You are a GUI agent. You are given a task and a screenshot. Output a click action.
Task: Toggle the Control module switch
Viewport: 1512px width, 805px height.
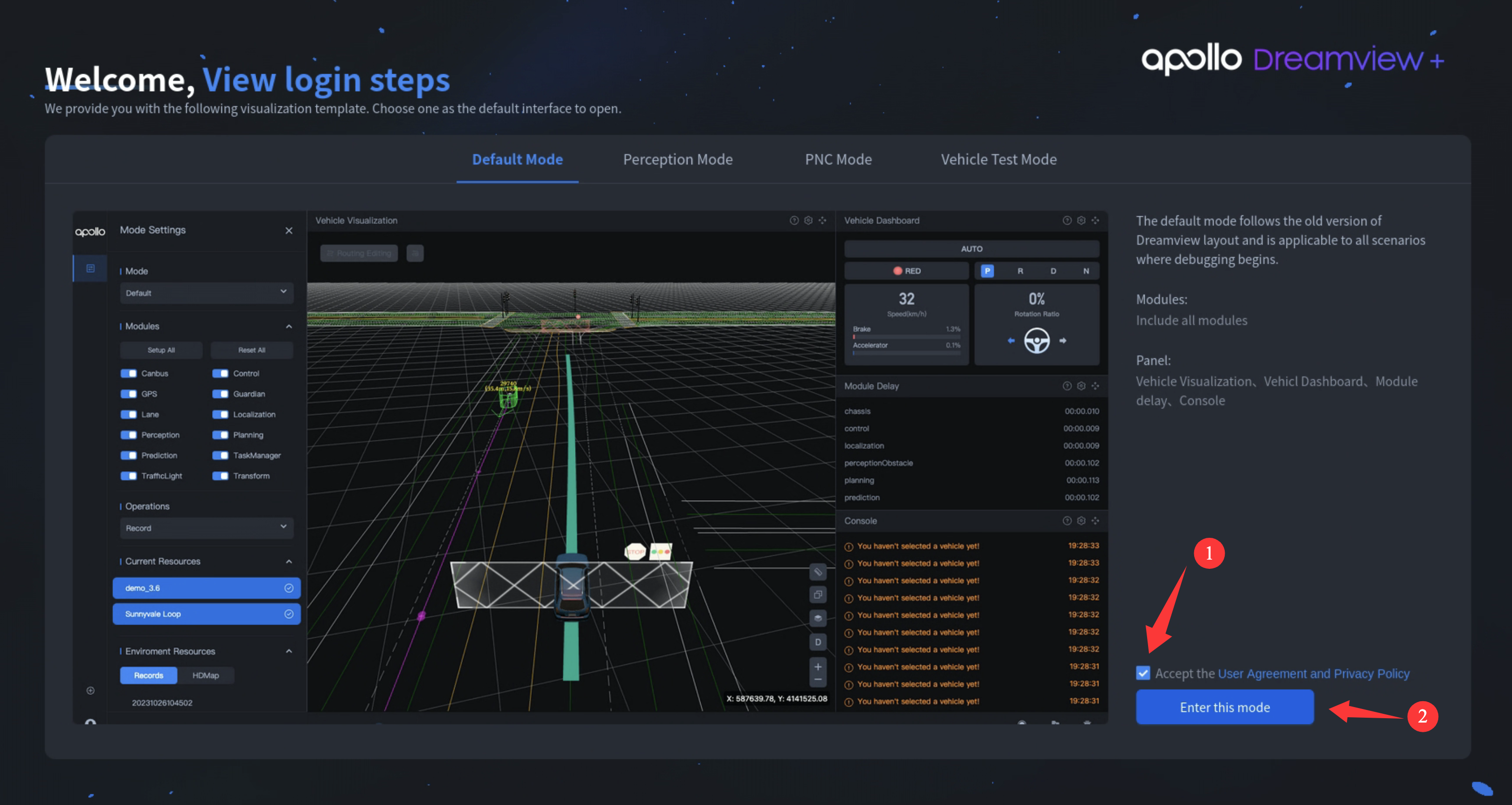pyautogui.click(x=220, y=373)
